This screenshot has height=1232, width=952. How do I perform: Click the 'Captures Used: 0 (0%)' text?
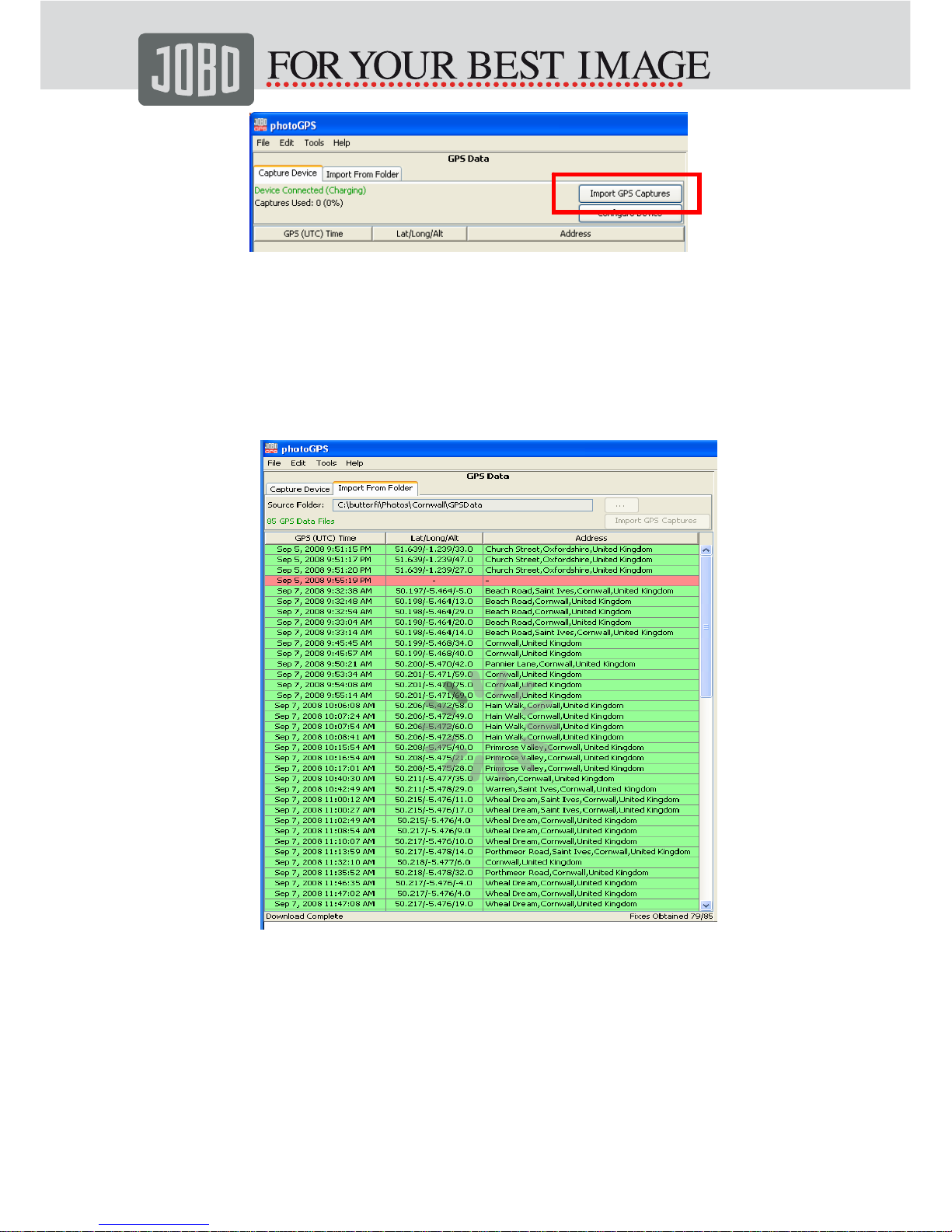299,204
